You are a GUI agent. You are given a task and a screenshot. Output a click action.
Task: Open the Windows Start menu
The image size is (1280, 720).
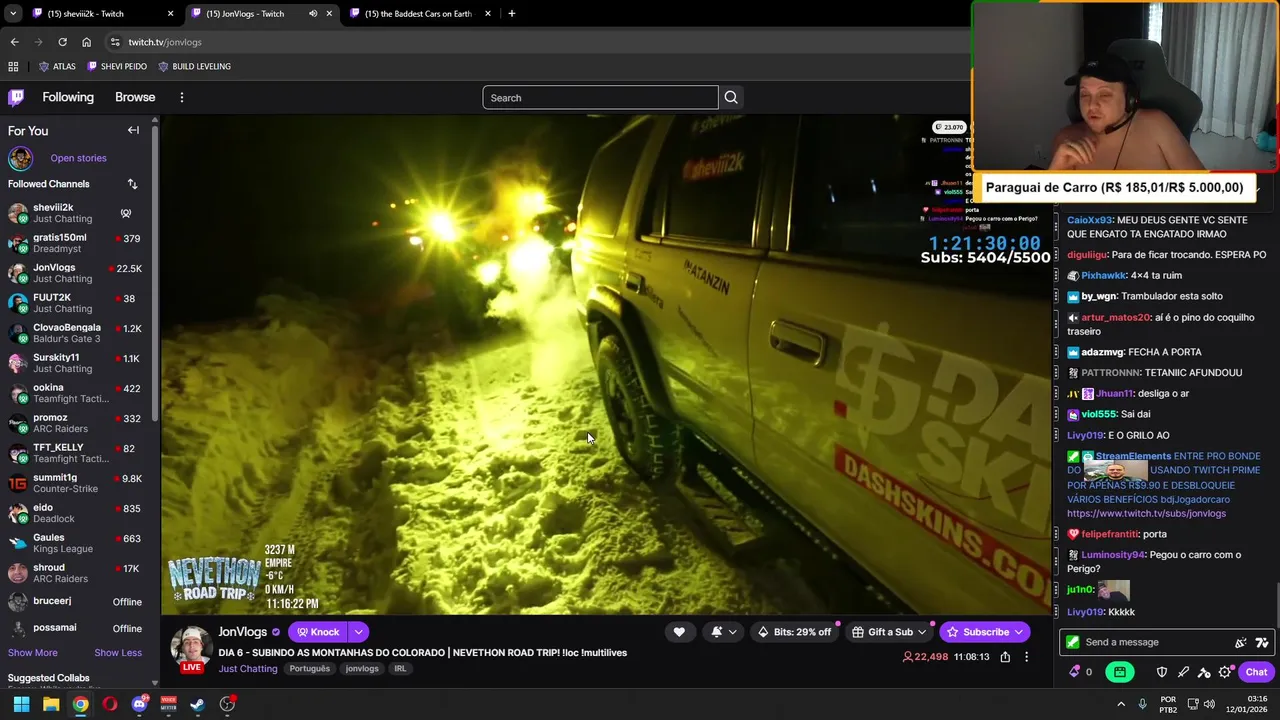21,704
